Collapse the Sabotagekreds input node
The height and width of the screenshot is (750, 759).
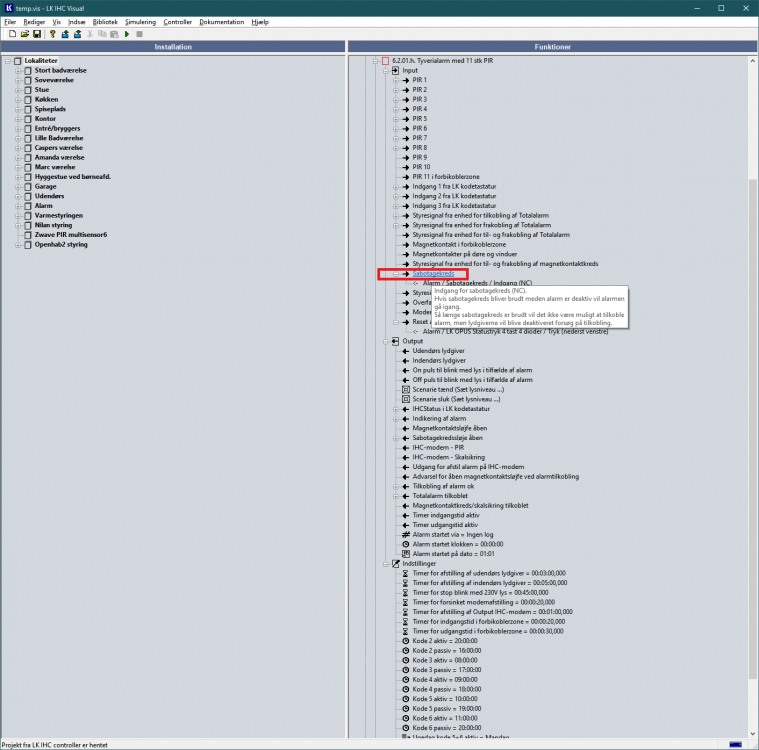396,273
